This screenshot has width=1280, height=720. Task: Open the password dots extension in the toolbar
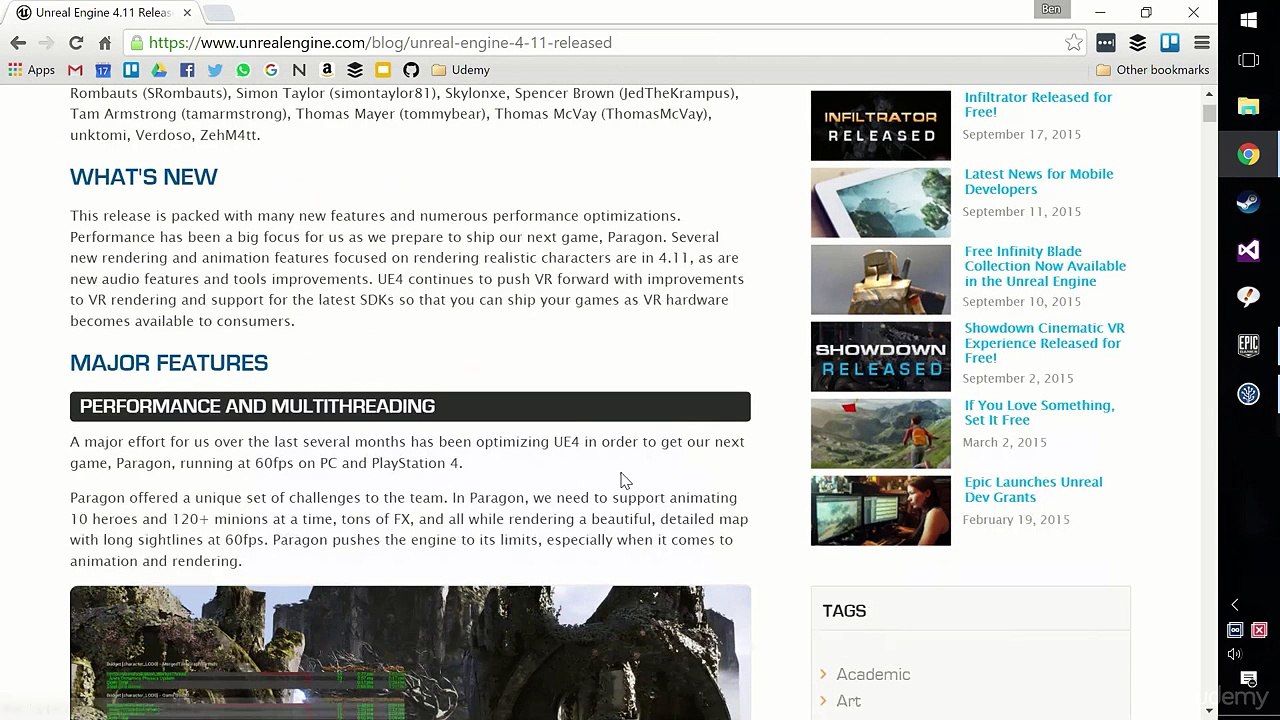click(1106, 43)
